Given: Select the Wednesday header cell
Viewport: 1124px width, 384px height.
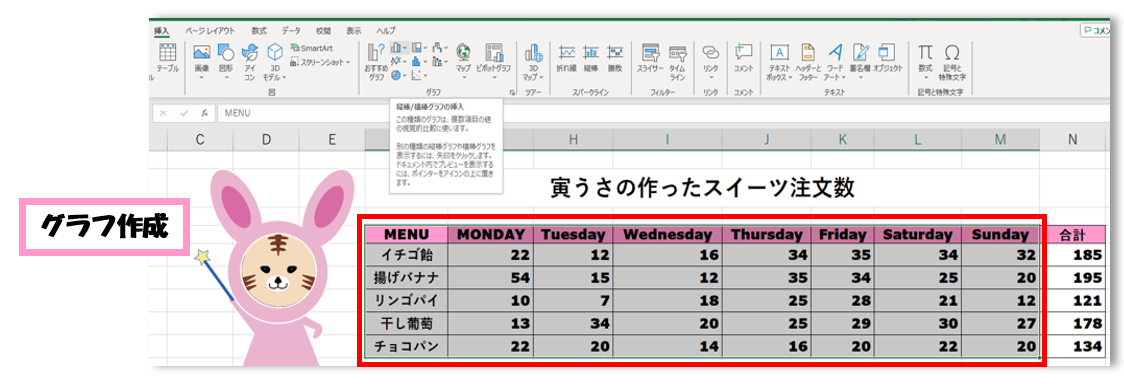Looking at the screenshot, I should tap(667, 234).
